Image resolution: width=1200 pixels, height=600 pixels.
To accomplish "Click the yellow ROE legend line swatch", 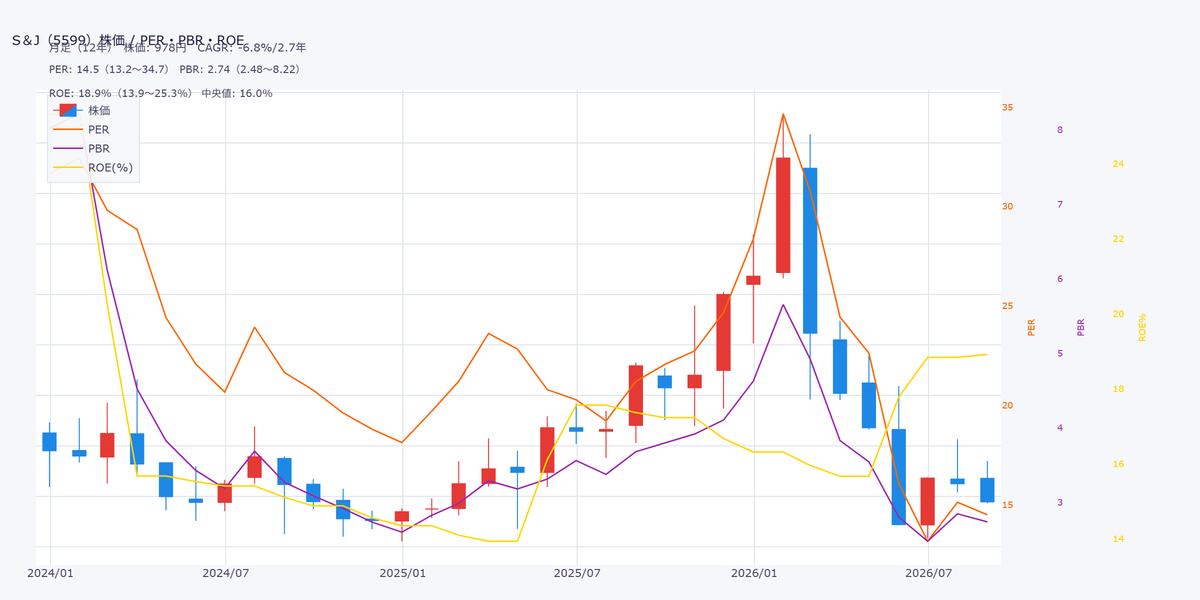I will click(x=67, y=167).
